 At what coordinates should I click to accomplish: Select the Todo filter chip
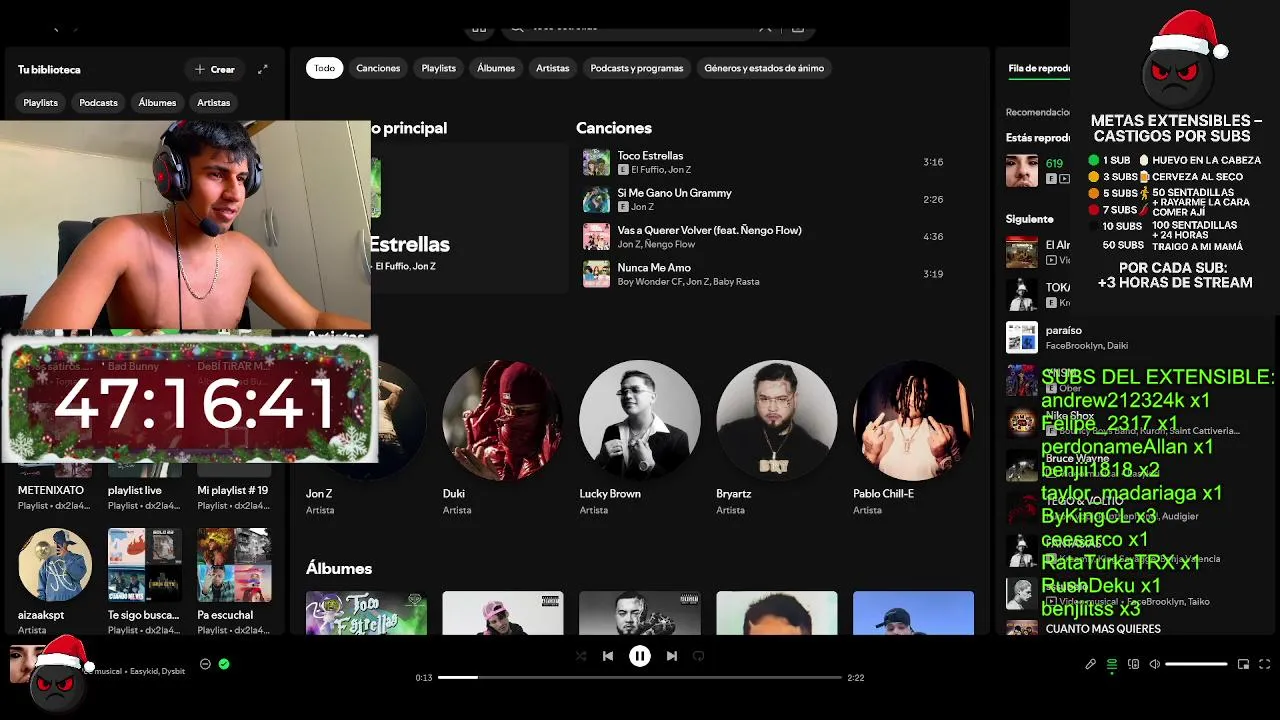(x=325, y=68)
